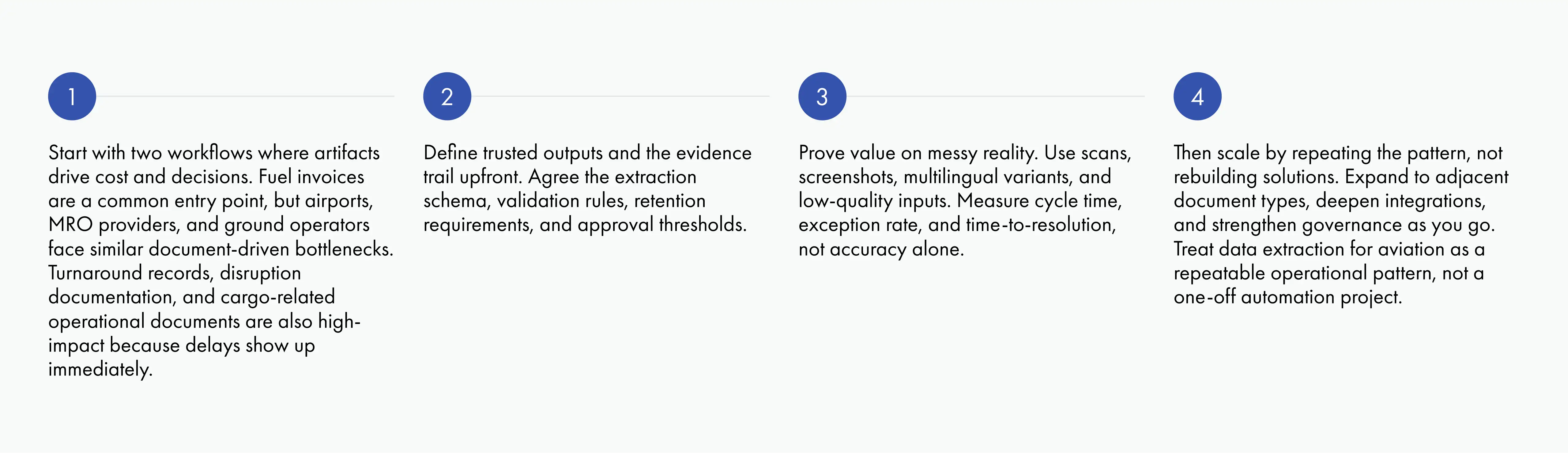The image size is (1568, 453).
Task: Click the words "approval thresholds"
Action: coord(661,225)
